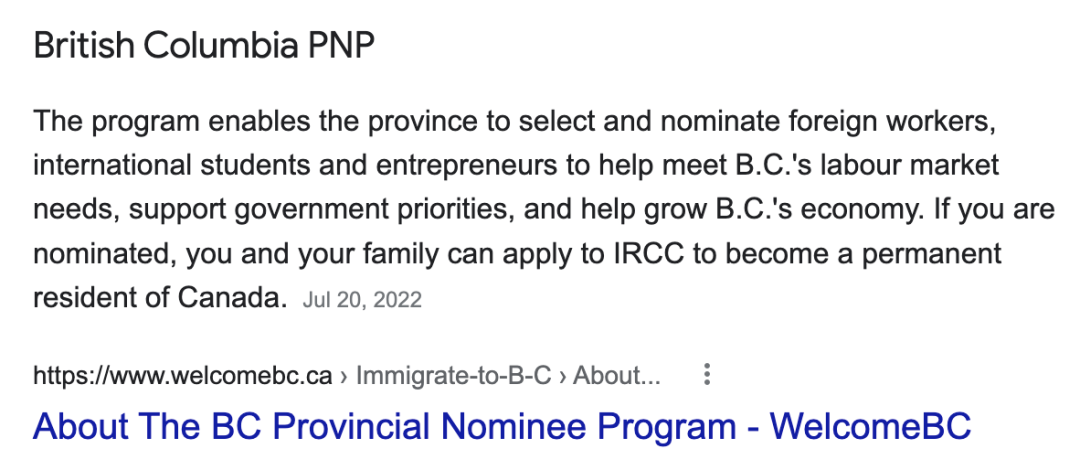Click 'labour market' in the snippet text
This screenshot has height=470, width=1080.
pyautogui.click(x=908, y=165)
